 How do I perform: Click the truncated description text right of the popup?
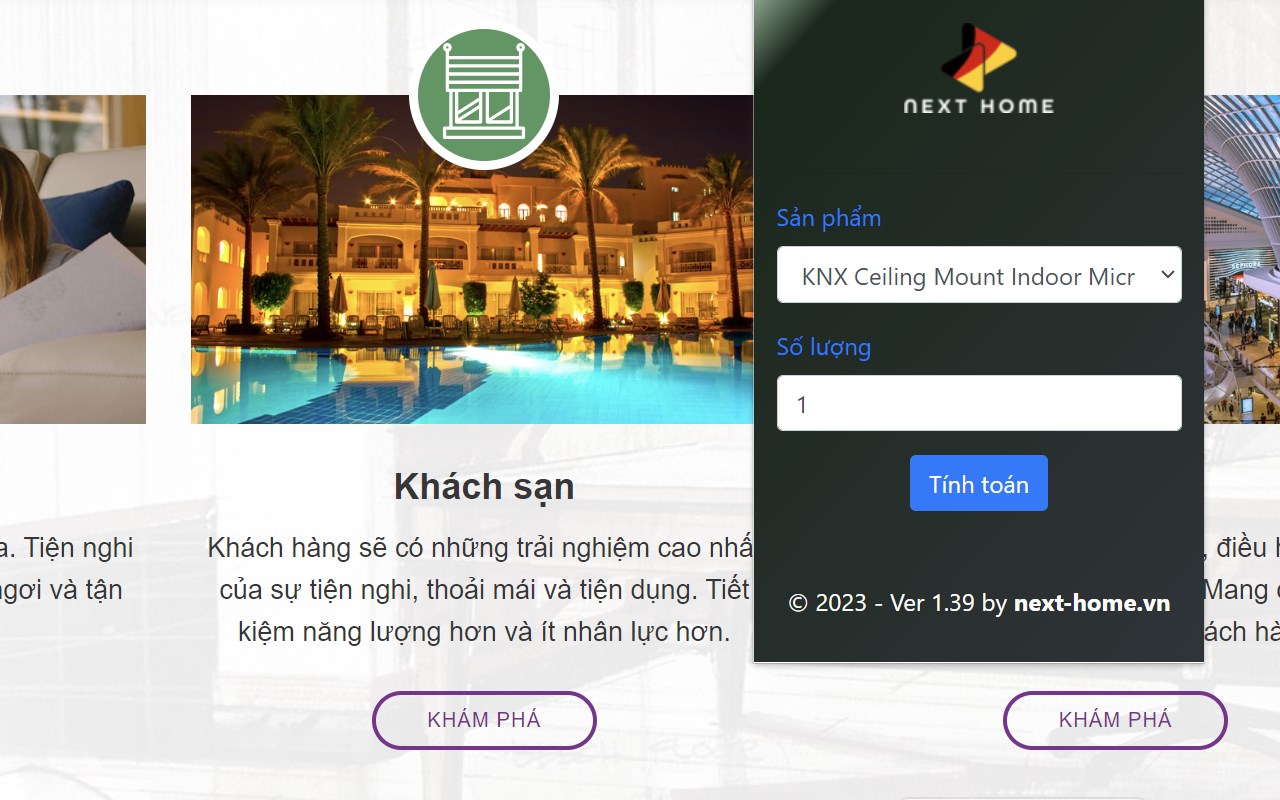[1242, 590]
